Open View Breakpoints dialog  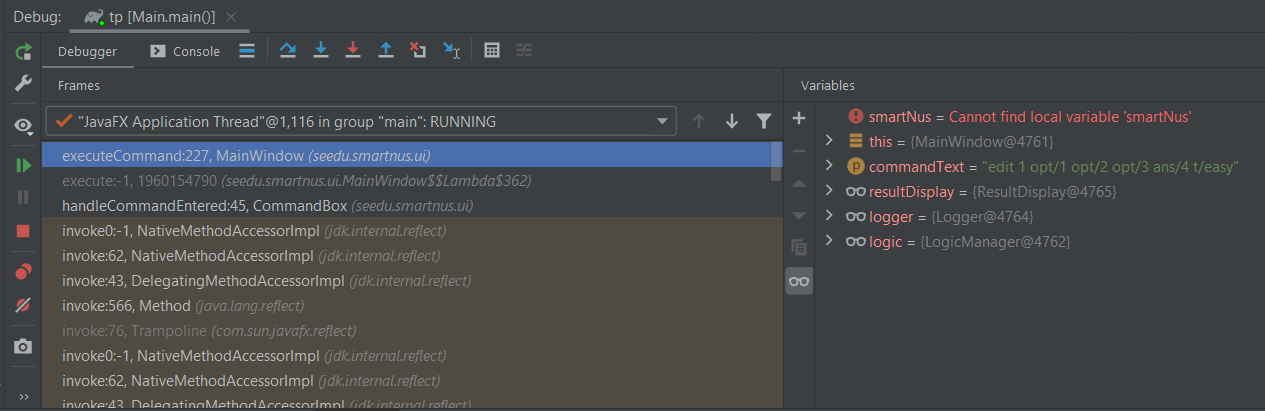(x=23, y=272)
